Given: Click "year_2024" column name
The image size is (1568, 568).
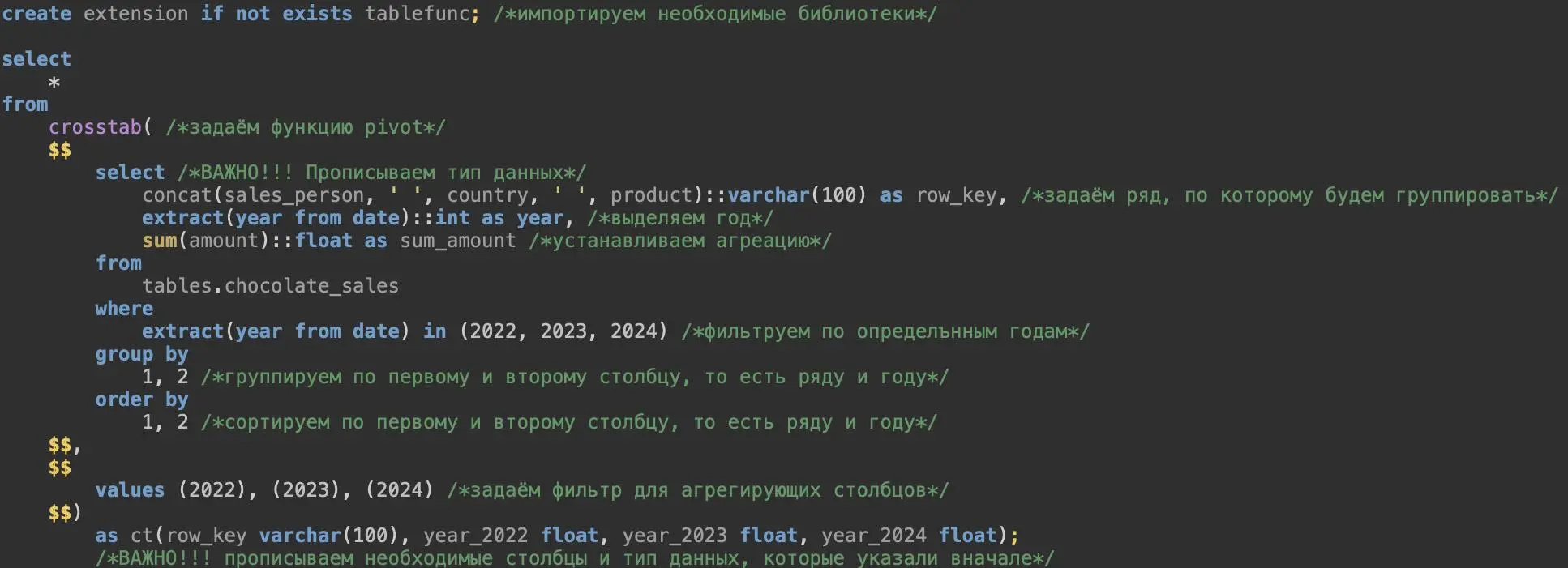Looking at the screenshot, I should (x=874, y=536).
